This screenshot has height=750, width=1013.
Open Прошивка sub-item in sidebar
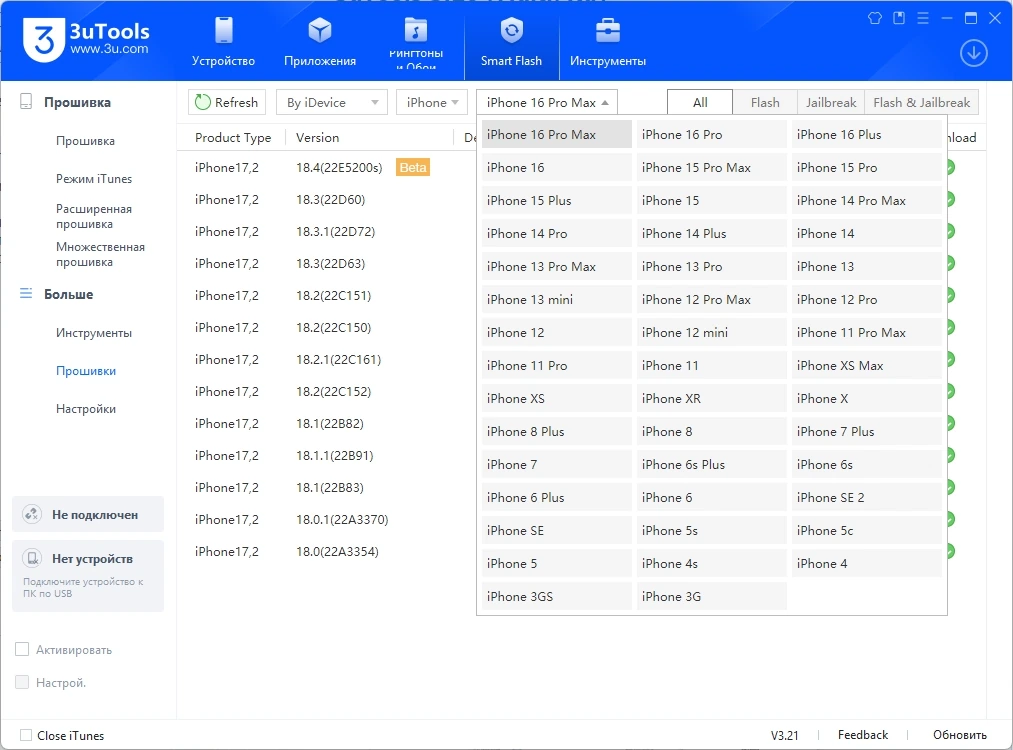85,141
